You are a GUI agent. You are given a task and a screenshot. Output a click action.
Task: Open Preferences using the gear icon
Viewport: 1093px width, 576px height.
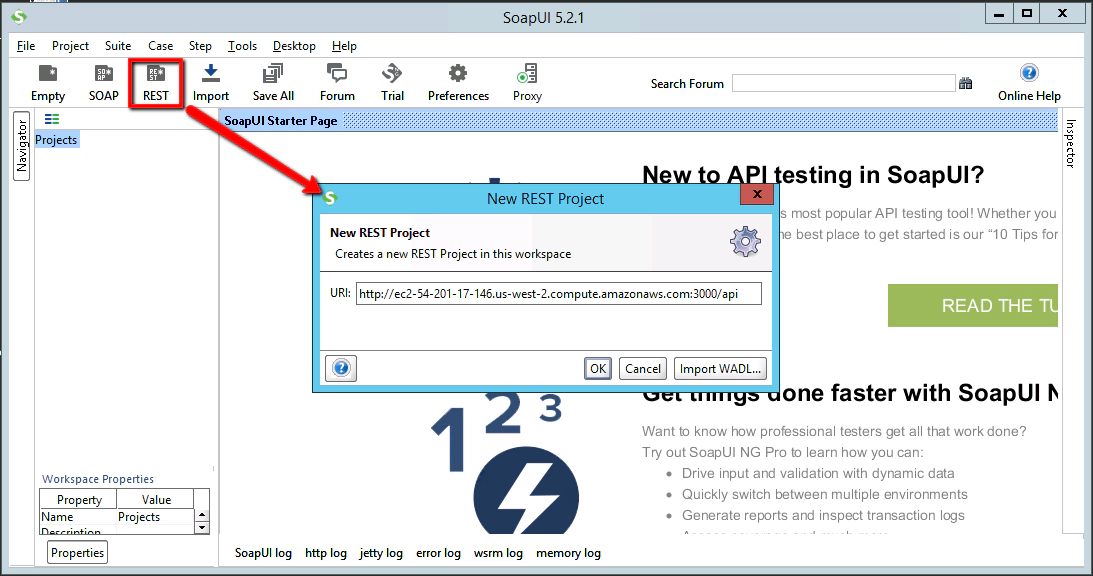coord(457,82)
